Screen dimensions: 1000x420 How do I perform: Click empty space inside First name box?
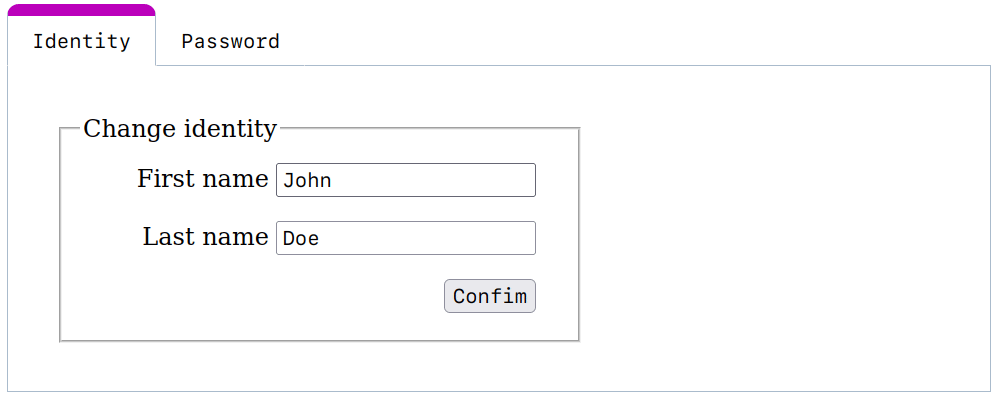434,180
